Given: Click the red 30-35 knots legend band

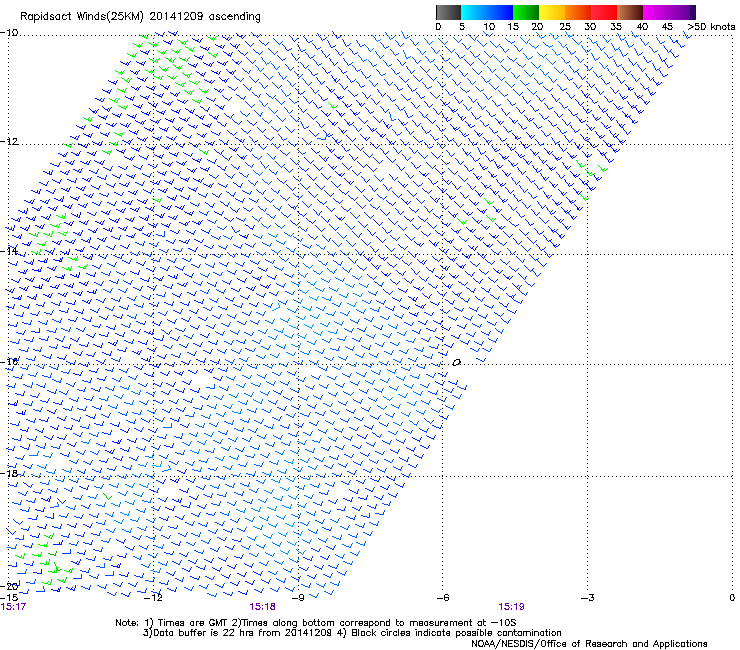Looking at the screenshot, I should pyautogui.click(x=604, y=12).
